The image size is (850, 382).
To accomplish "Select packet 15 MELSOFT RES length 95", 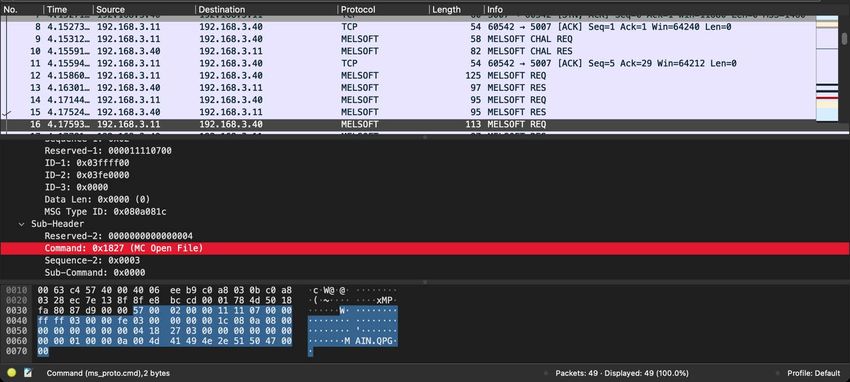I will [x=408, y=112].
